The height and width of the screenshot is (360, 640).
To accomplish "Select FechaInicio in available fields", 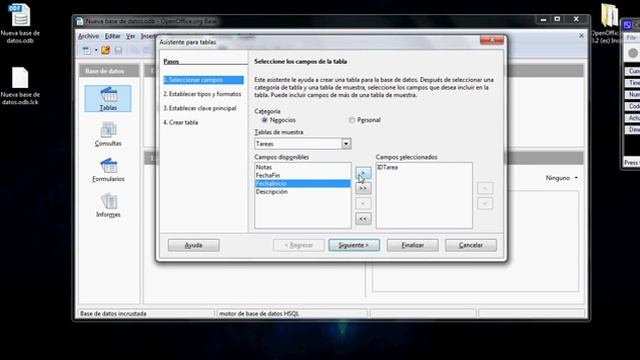I will click(x=302, y=184).
